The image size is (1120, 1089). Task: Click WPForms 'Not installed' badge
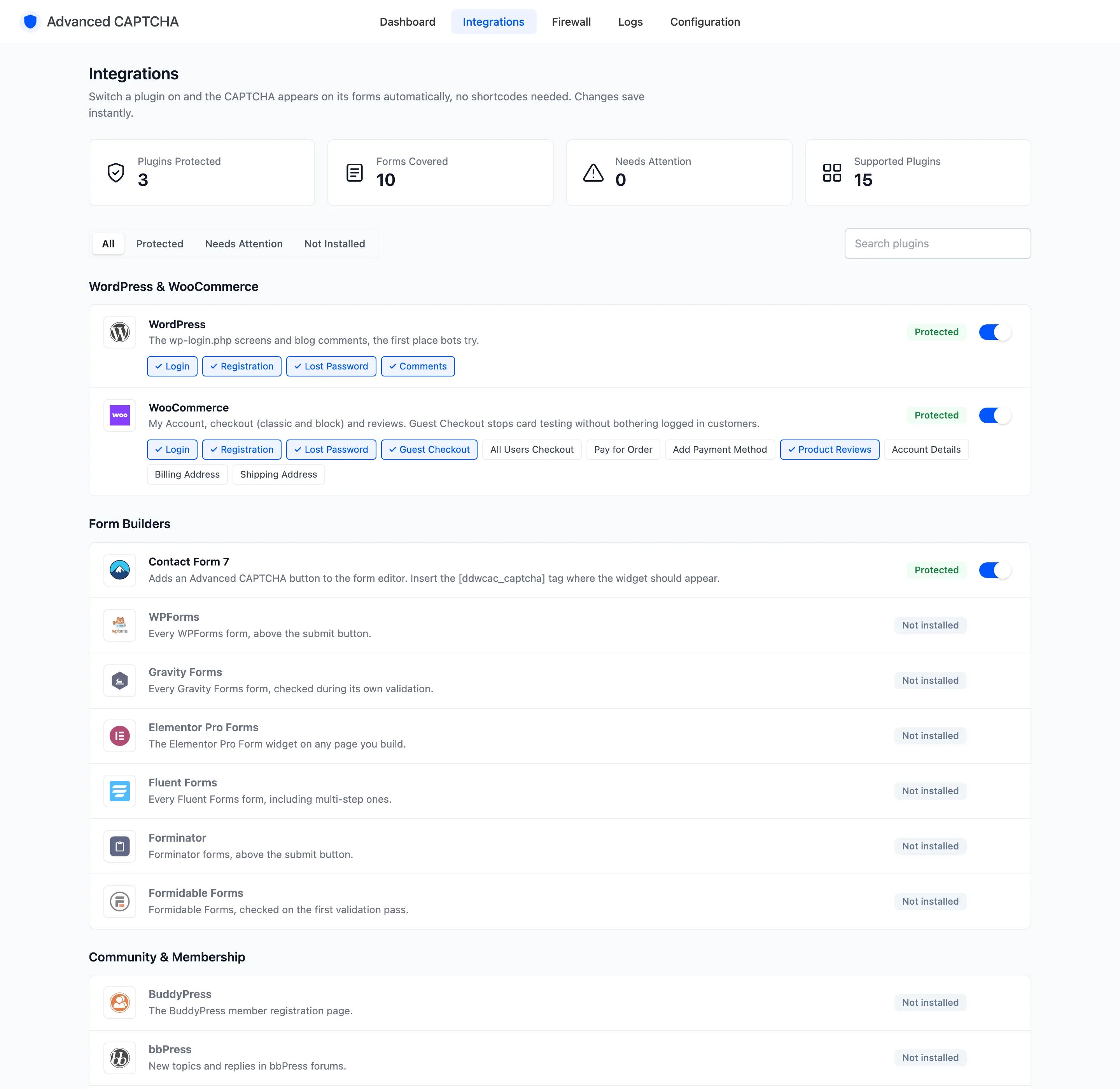[930, 625]
